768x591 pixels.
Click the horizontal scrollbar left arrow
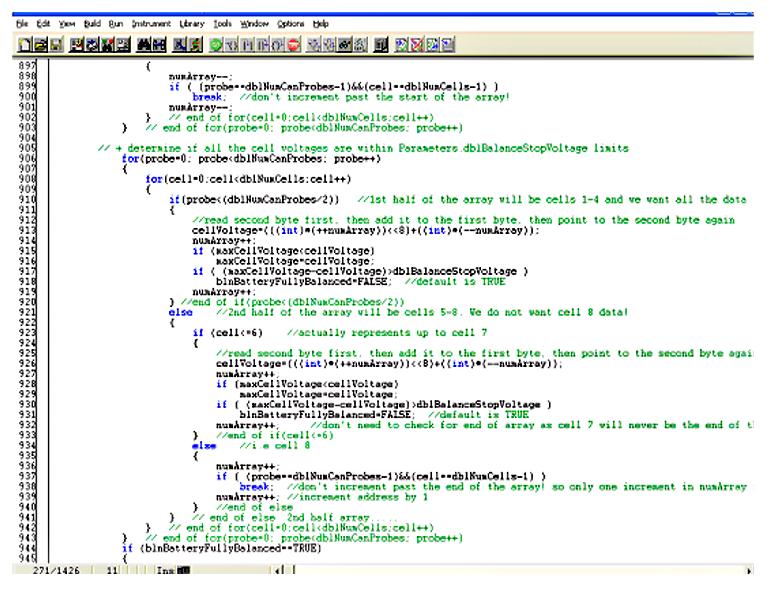click(278, 570)
